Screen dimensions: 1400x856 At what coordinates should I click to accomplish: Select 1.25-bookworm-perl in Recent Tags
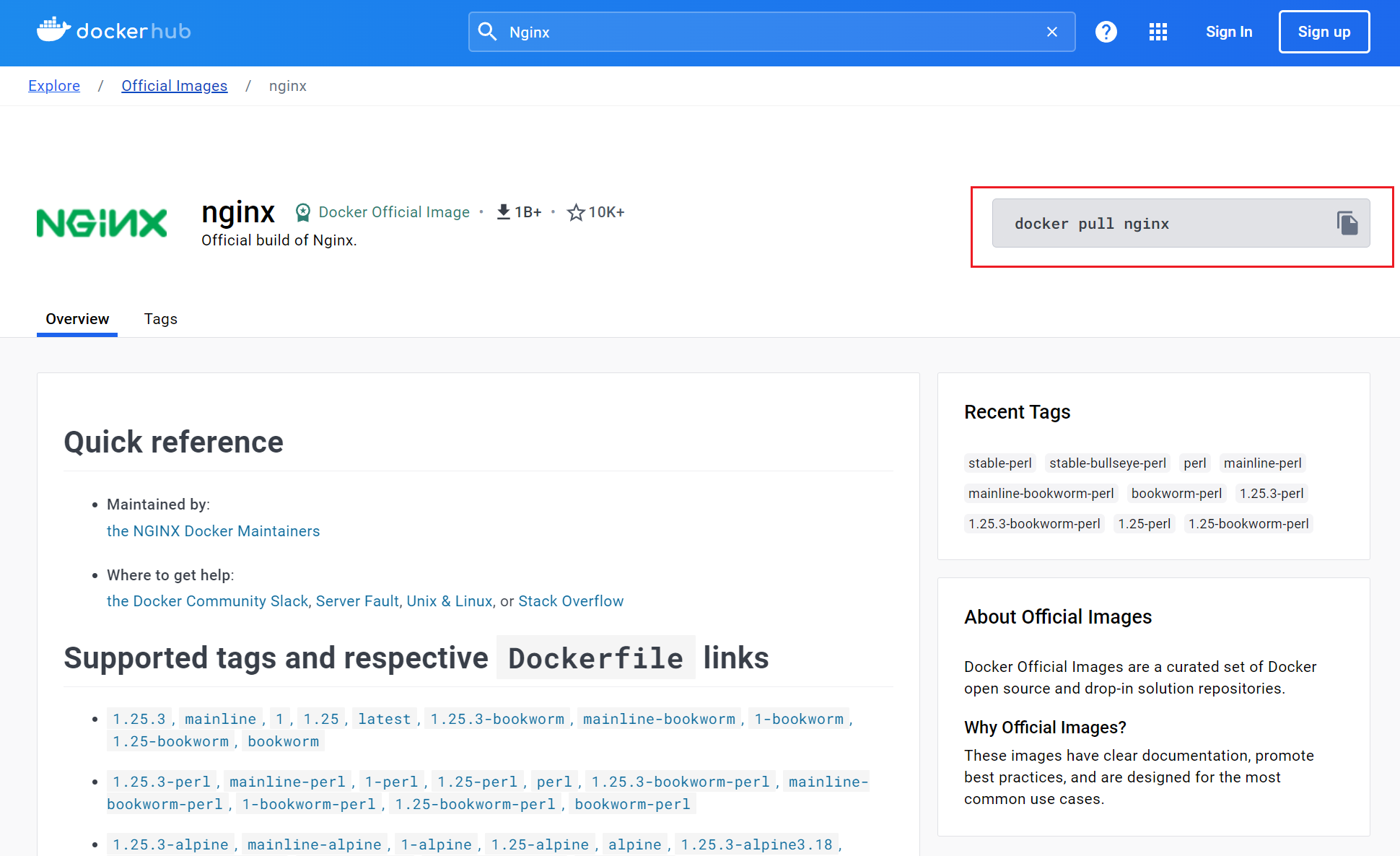(x=1248, y=524)
